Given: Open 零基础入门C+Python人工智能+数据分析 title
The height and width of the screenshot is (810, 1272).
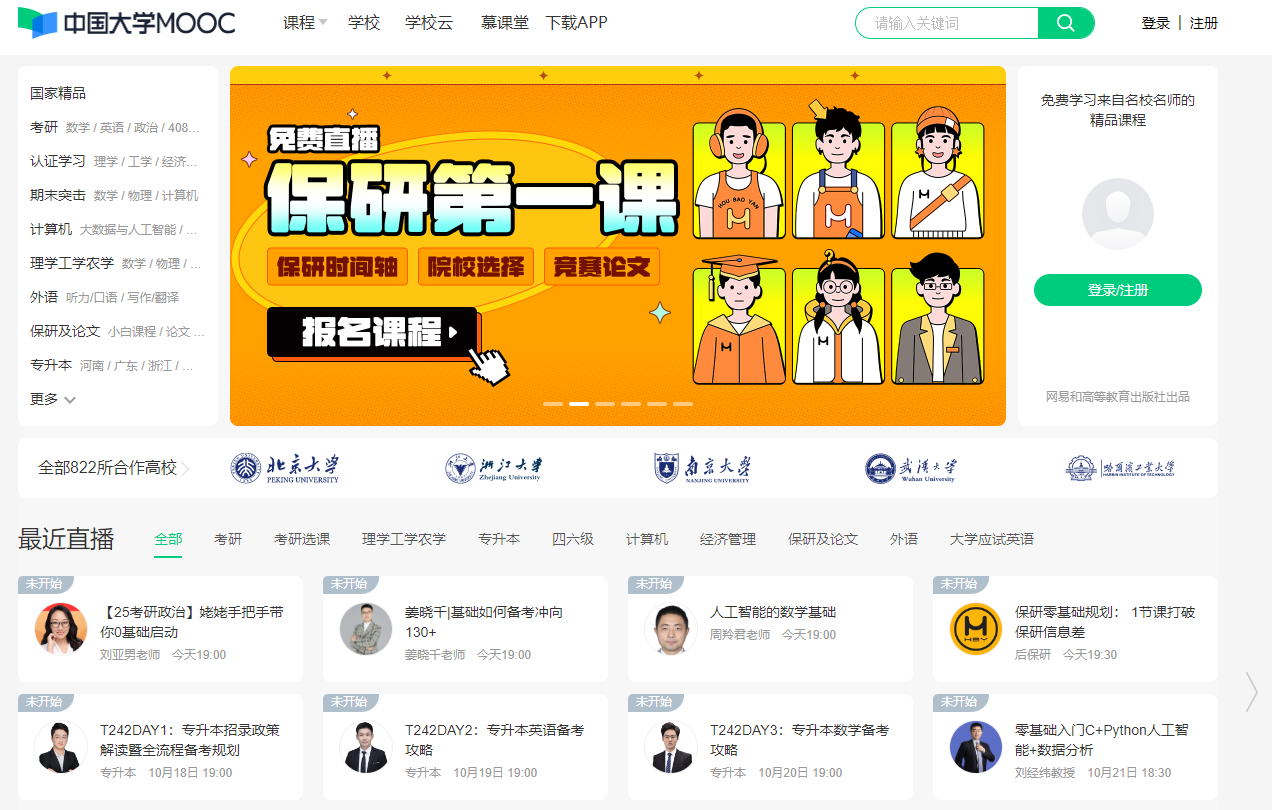Looking at the screenshot, I should click(x=1101, y=740).
